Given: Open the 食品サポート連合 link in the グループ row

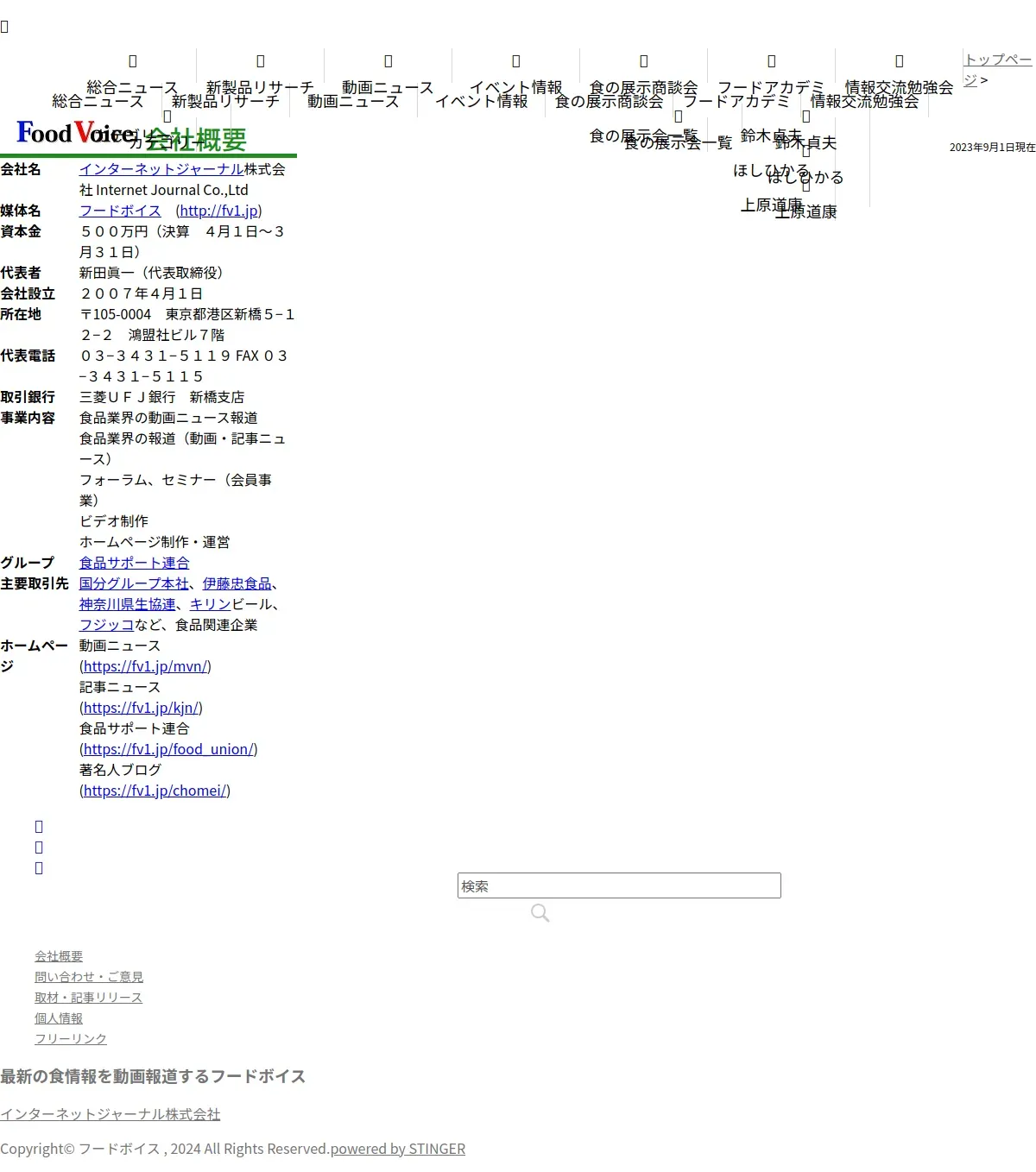Looking at the screenshot, I should tap(134, 563).
